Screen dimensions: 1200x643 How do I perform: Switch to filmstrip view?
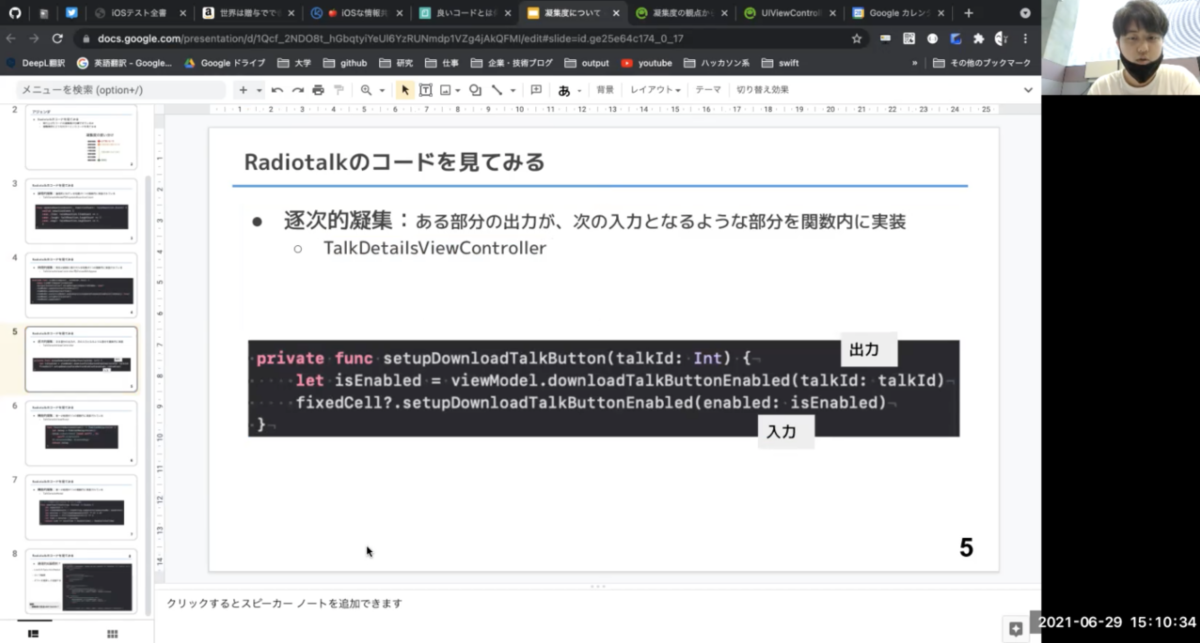coord(33,633)
